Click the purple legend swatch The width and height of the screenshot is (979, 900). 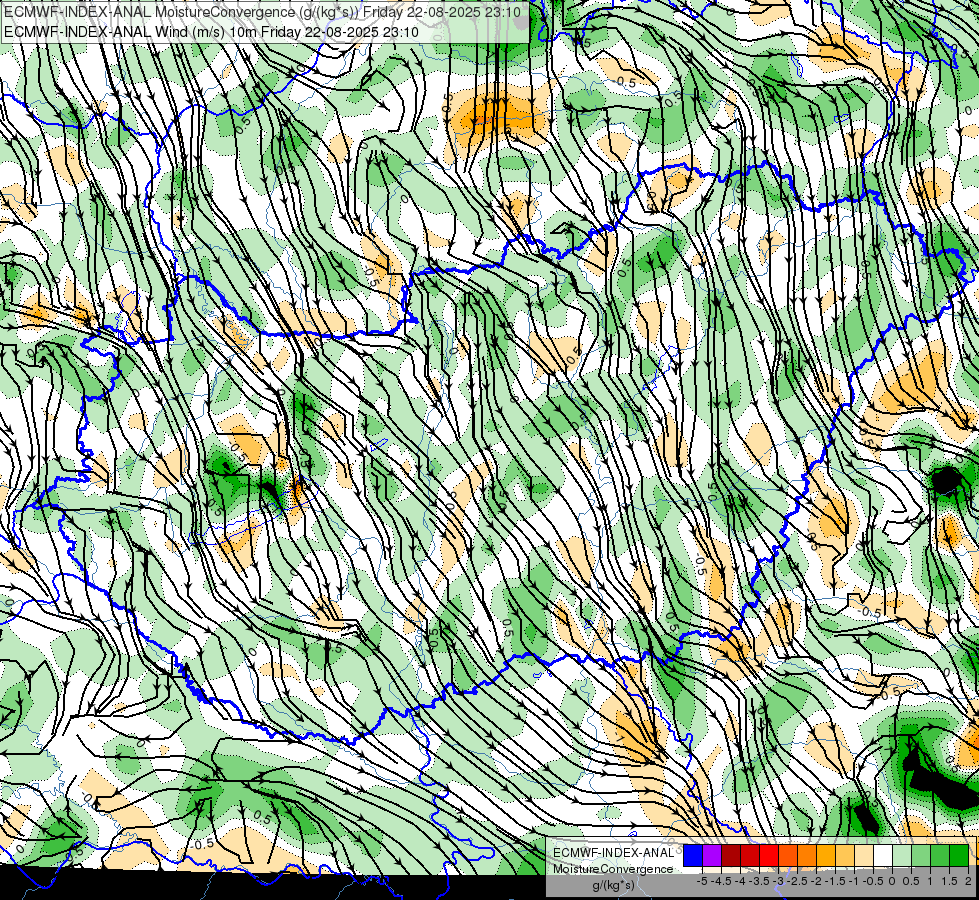pyautogui.click(x=712, y=856)
